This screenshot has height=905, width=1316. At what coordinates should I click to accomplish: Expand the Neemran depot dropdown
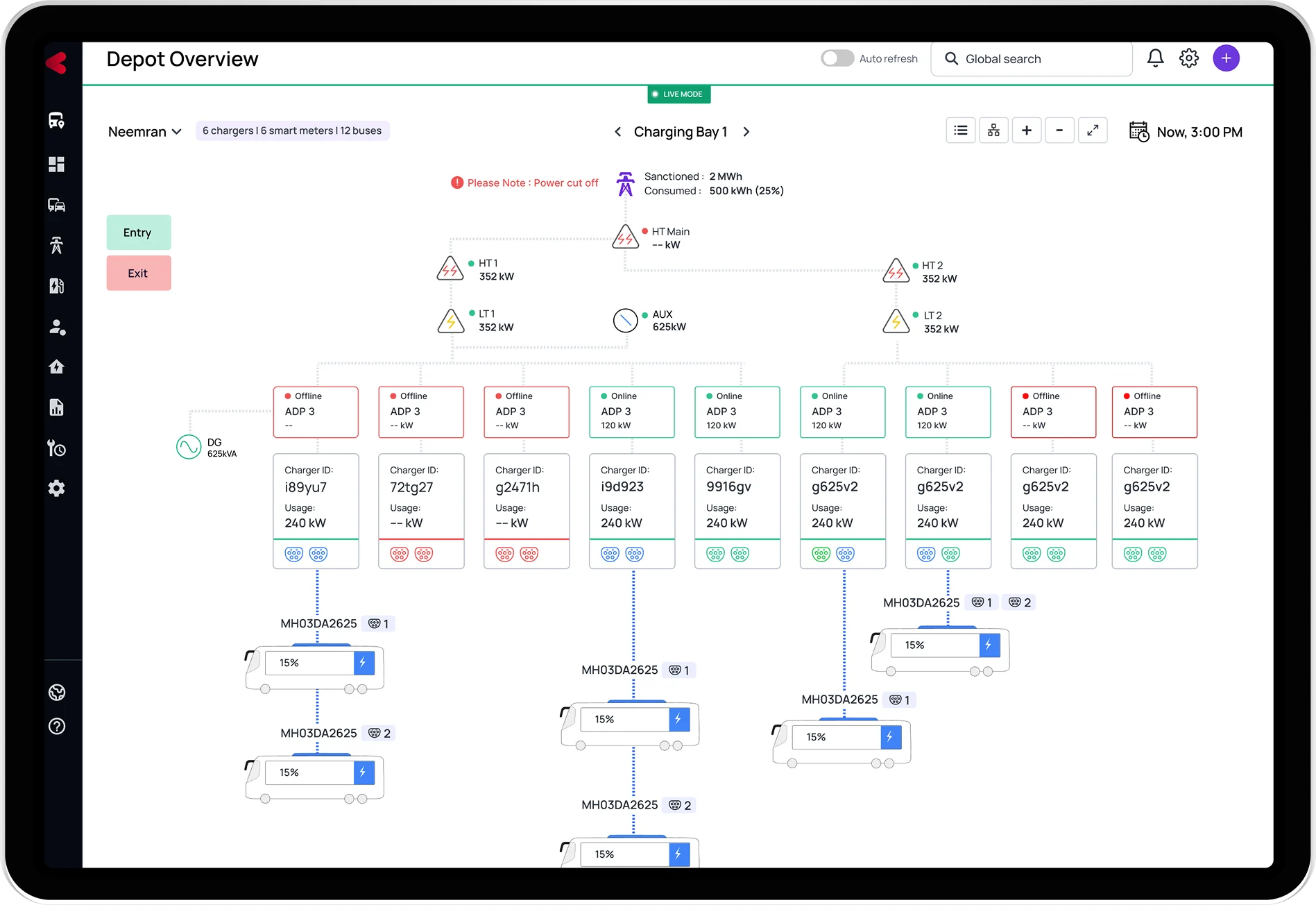144,132
